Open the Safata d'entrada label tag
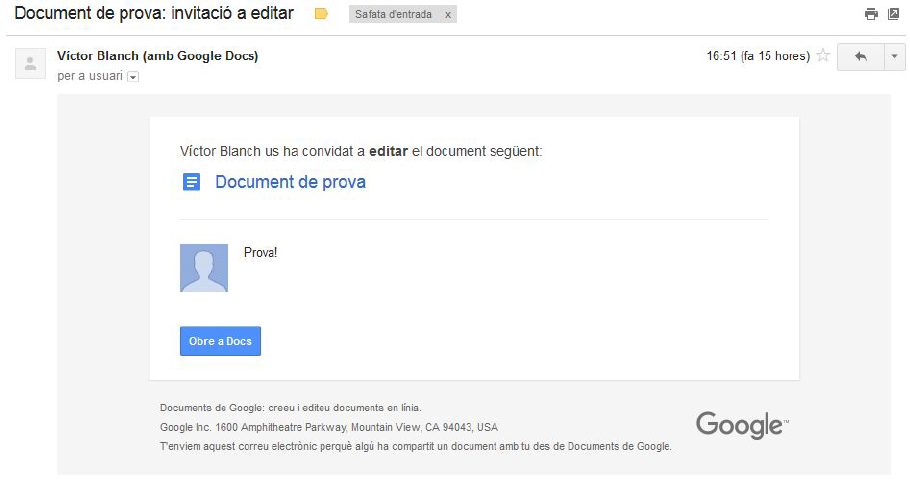The width and height of the screenshot is (910, 496). tap(395, 15)
